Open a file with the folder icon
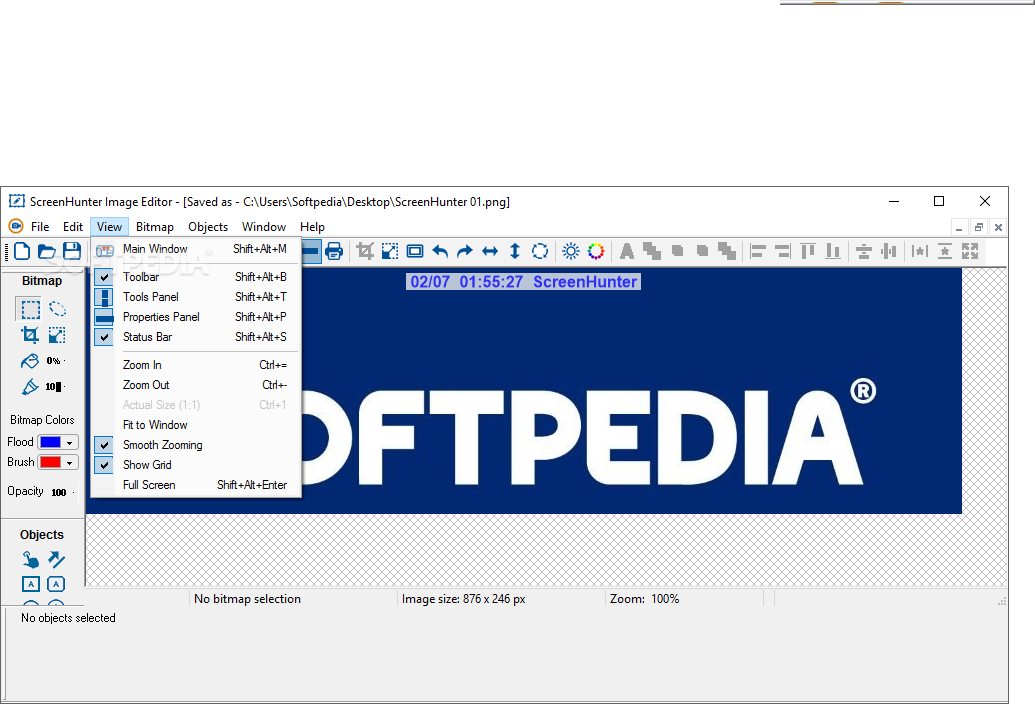The width and height of the screenshot is (1035, 704). [x=47, y=251]
